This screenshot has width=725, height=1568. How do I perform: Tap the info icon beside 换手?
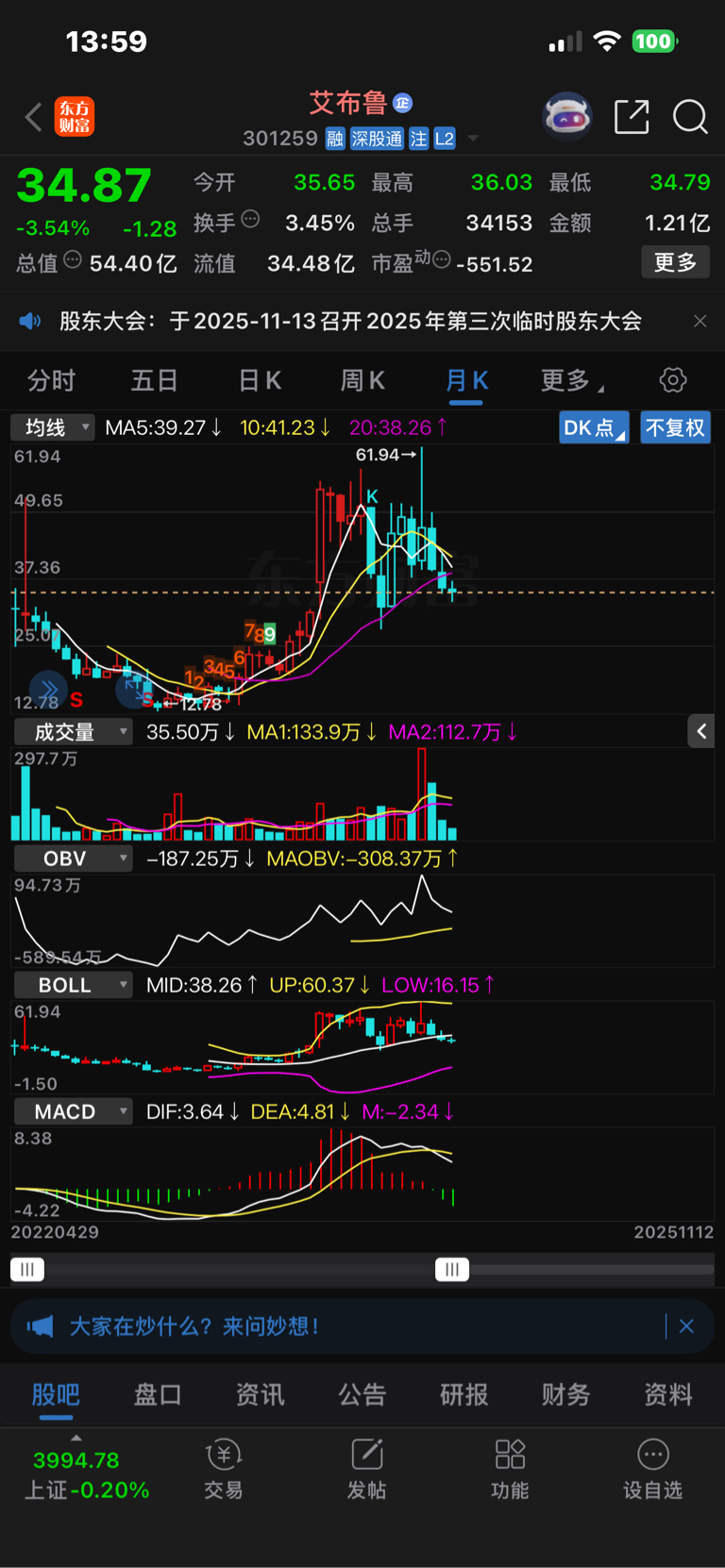point(250,219)
